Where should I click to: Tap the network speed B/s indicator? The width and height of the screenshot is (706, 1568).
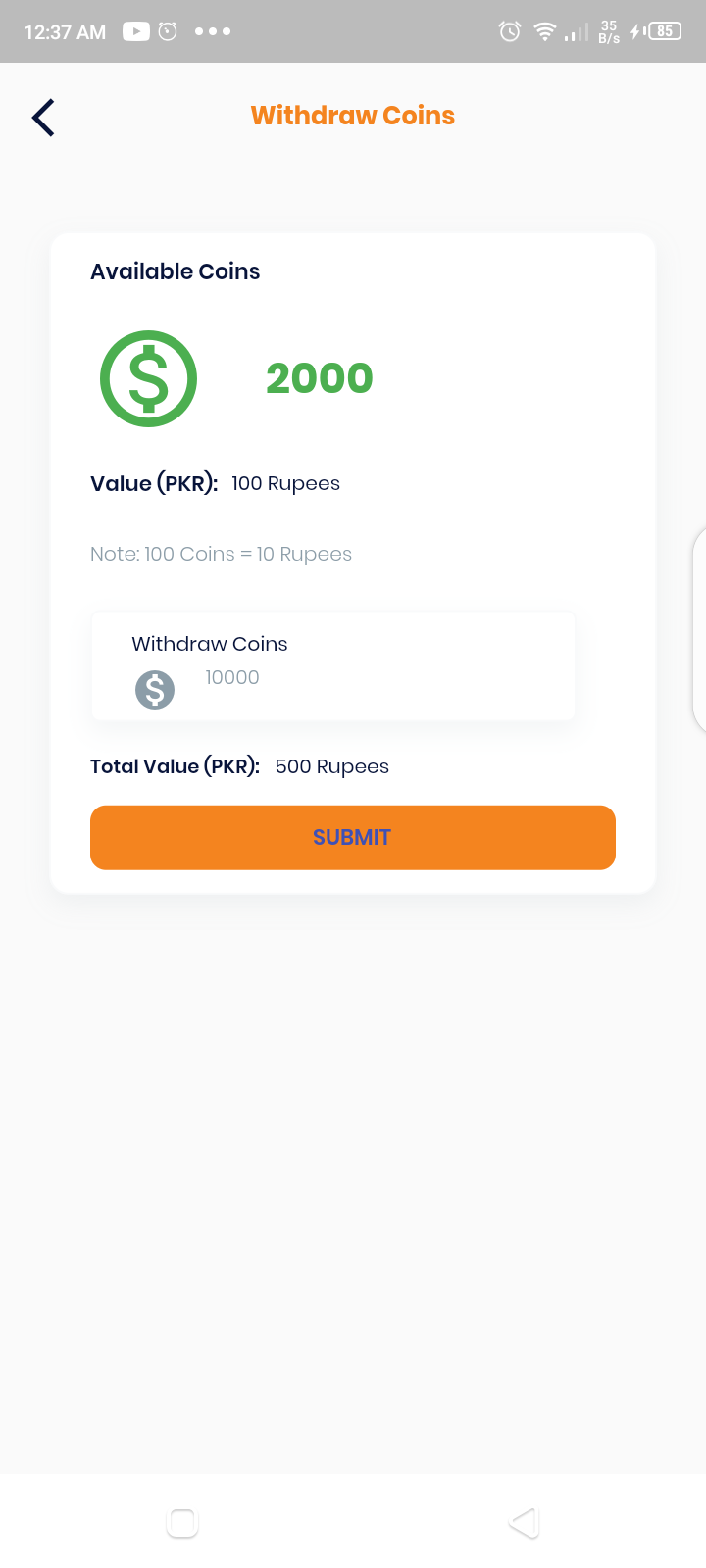click(609, 32)
